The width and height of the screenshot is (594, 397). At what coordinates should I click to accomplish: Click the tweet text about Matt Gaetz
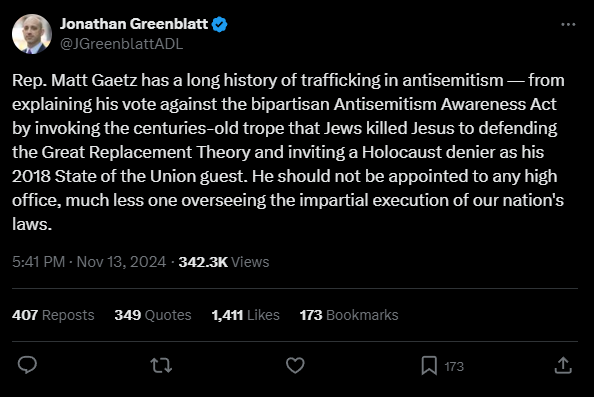click(288, 152)
